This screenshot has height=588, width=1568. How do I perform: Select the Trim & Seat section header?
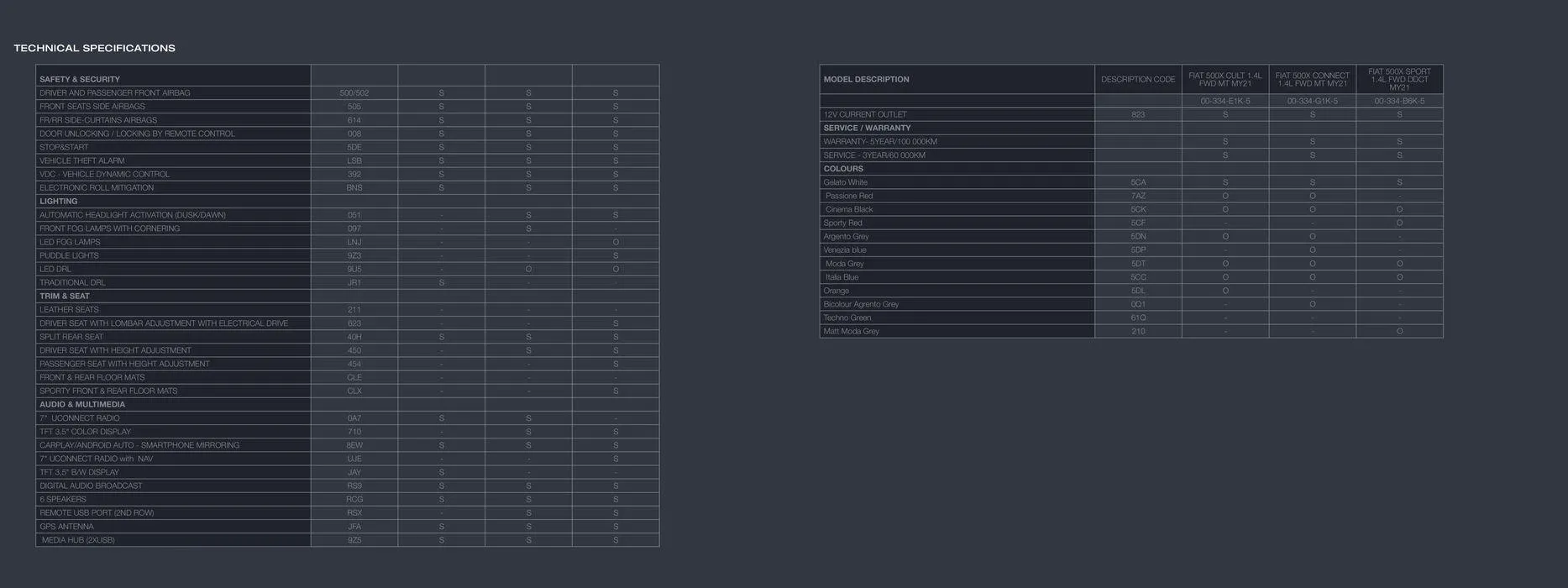(65, 296)
